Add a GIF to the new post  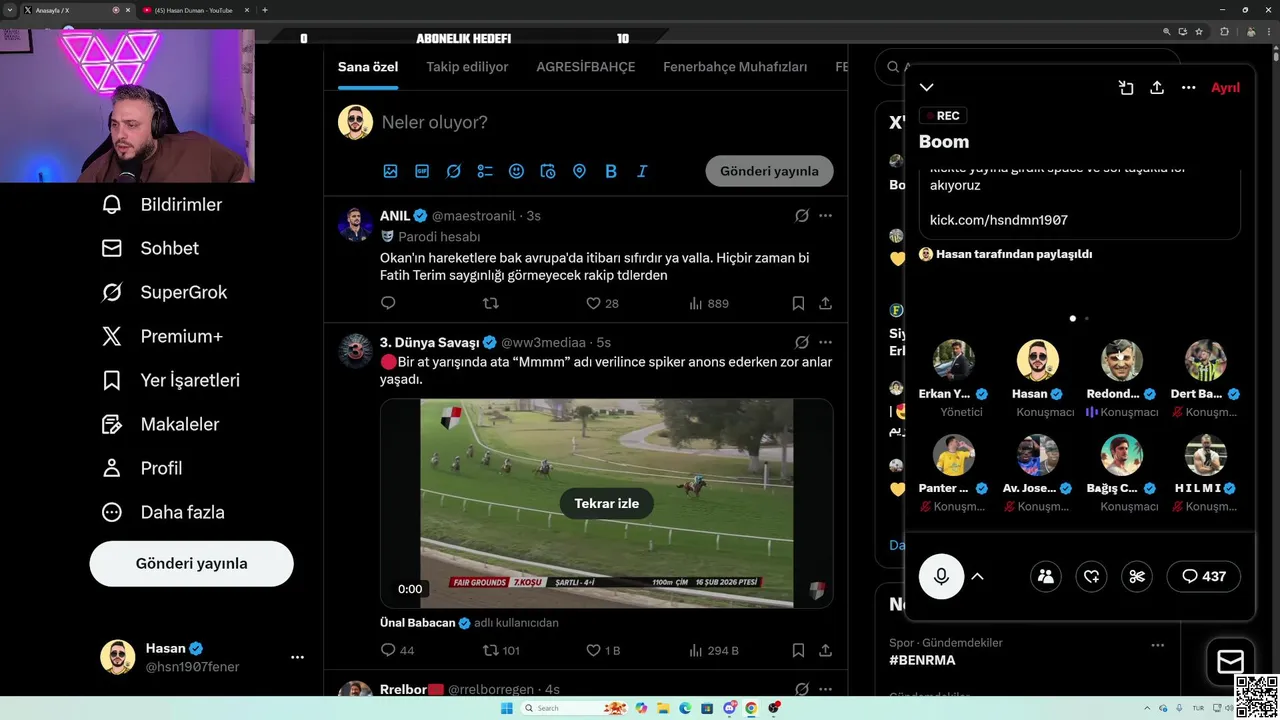click(422, 171)
